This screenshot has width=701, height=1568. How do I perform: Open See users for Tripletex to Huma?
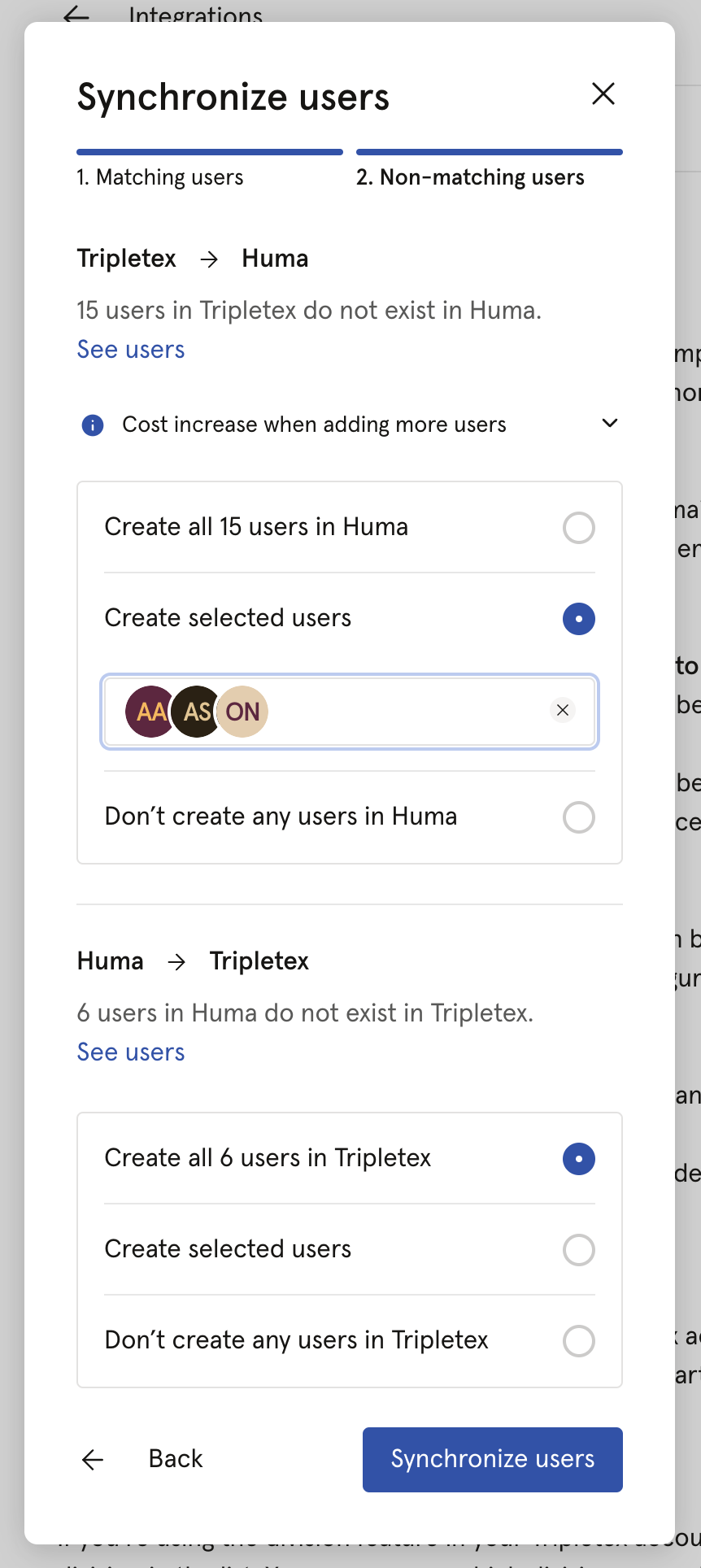(130, 349)
